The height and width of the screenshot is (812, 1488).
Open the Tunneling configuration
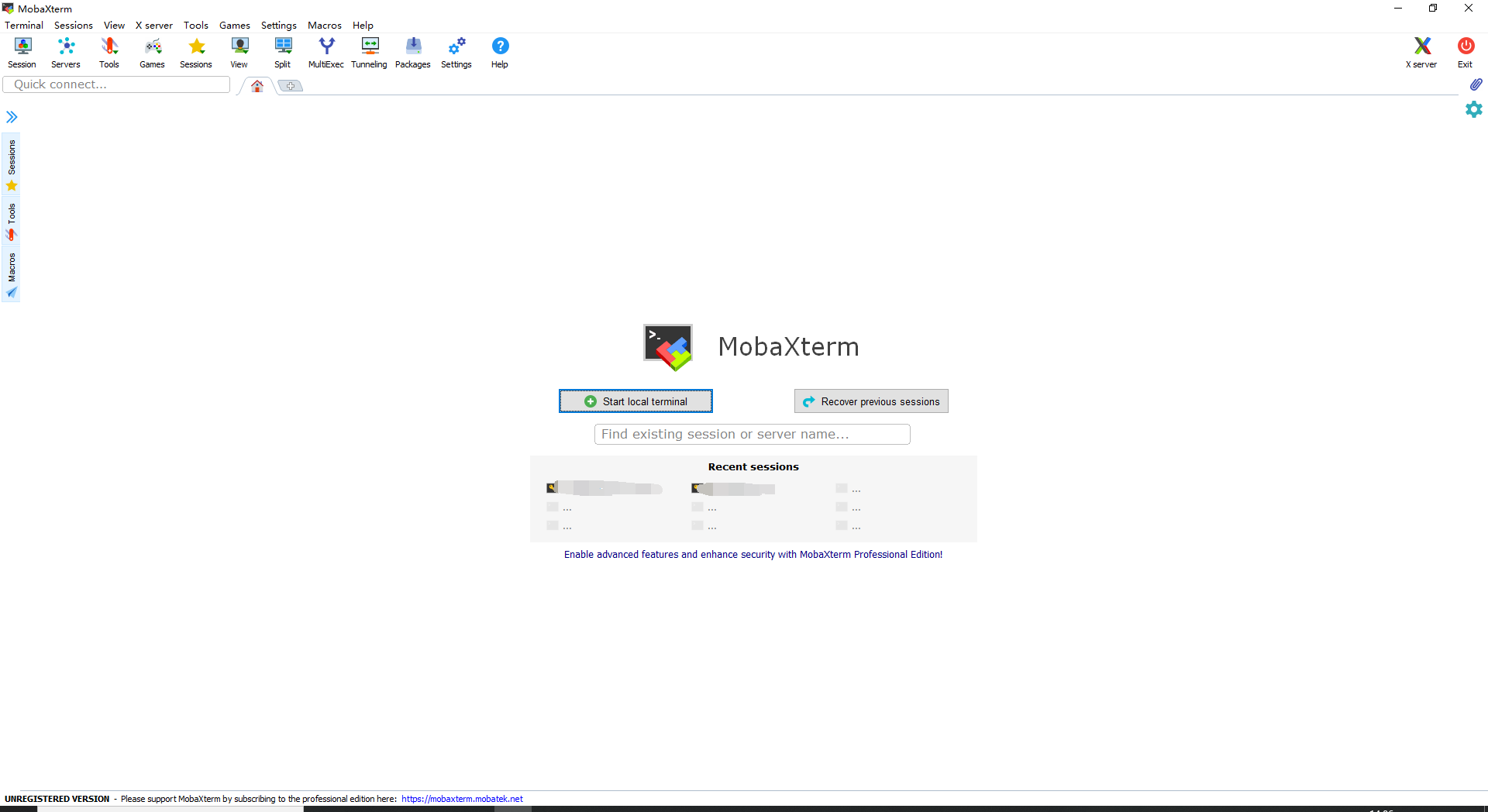369,52
